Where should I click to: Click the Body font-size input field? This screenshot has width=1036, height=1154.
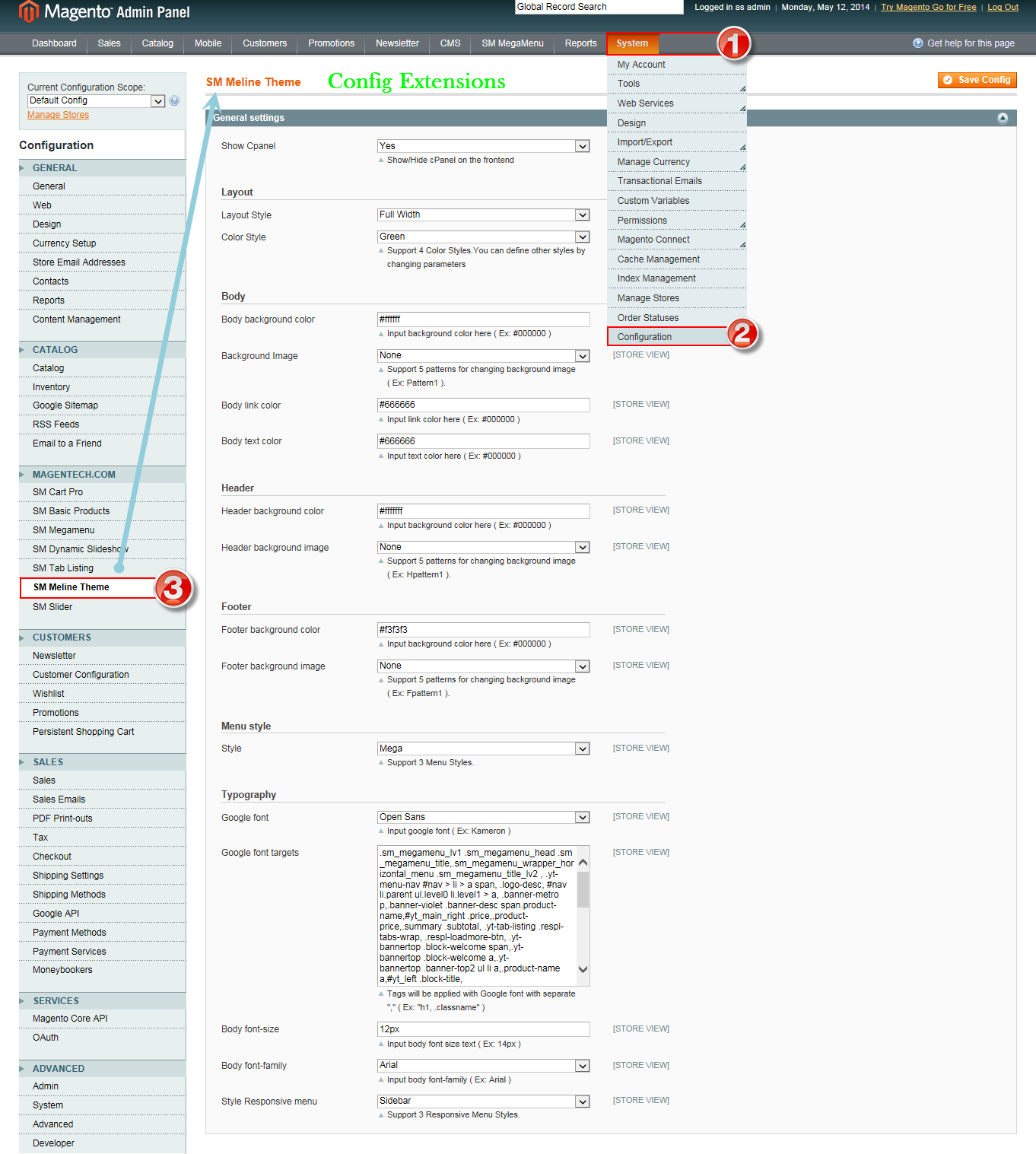point(484,1029)
